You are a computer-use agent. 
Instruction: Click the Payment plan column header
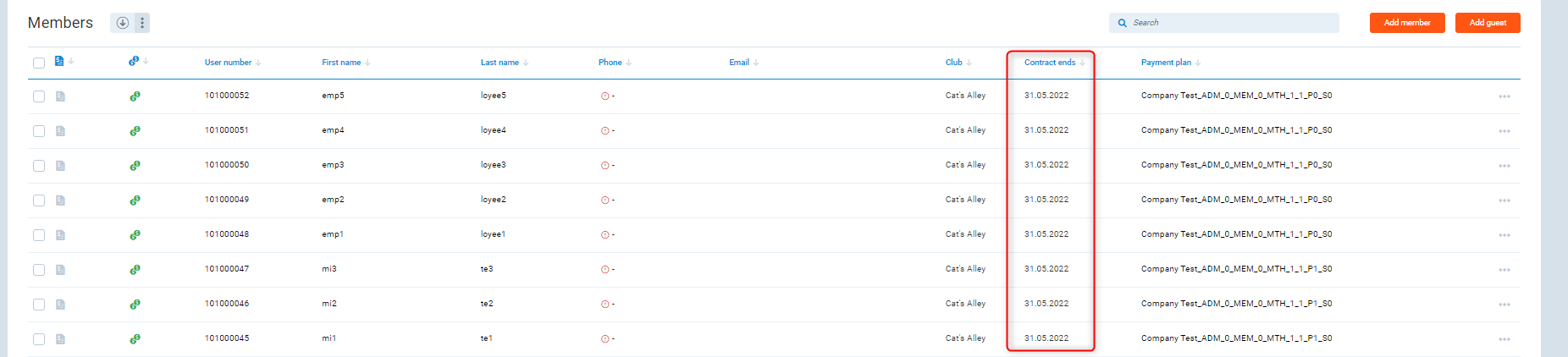click(1166, 63)
